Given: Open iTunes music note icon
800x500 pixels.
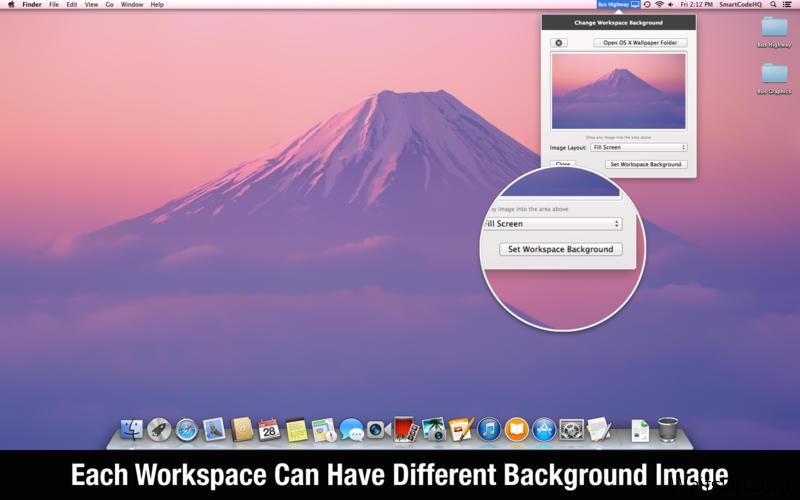Looking at the screenshot, I should pyautogui.click(x=489, y=430).
